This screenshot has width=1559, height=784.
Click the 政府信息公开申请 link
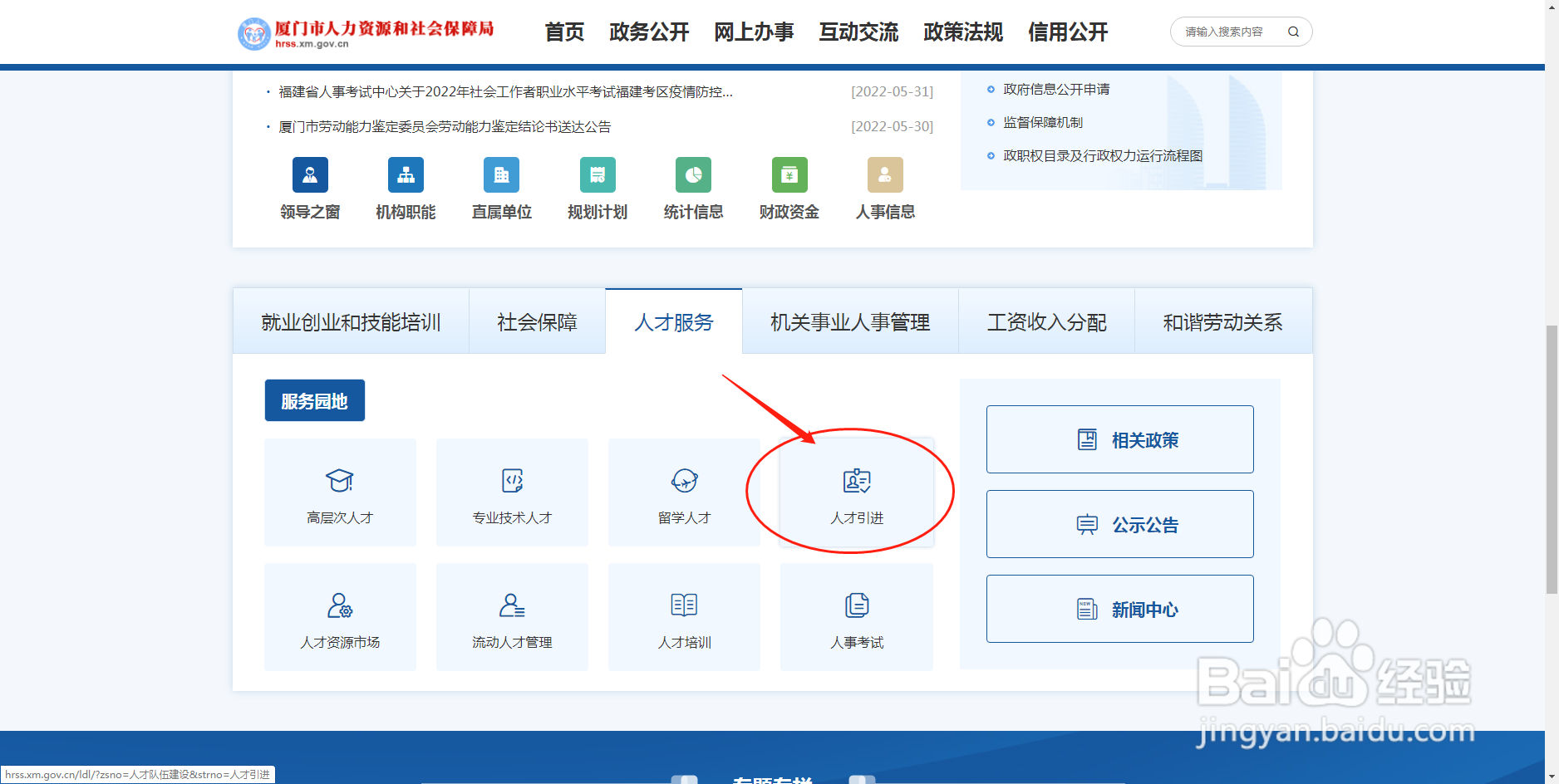click(1055, 89)
